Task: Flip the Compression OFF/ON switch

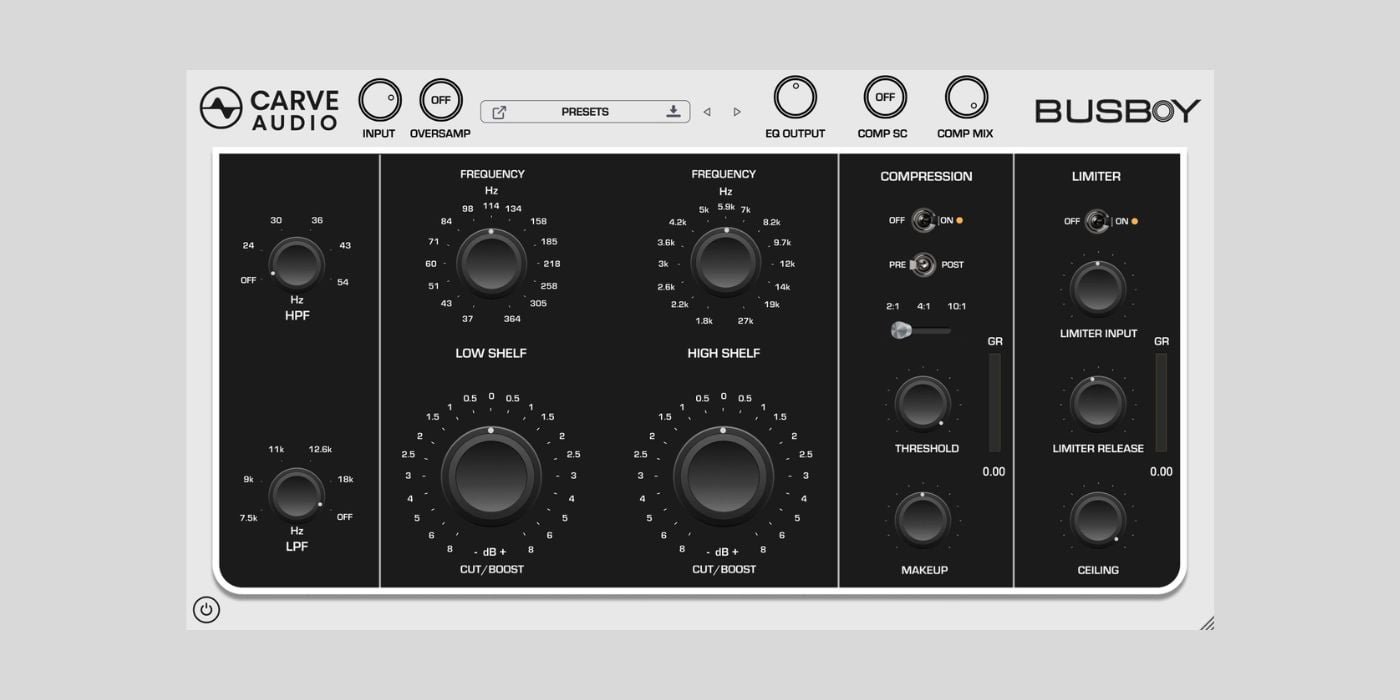Action: [x=925, y=220]
